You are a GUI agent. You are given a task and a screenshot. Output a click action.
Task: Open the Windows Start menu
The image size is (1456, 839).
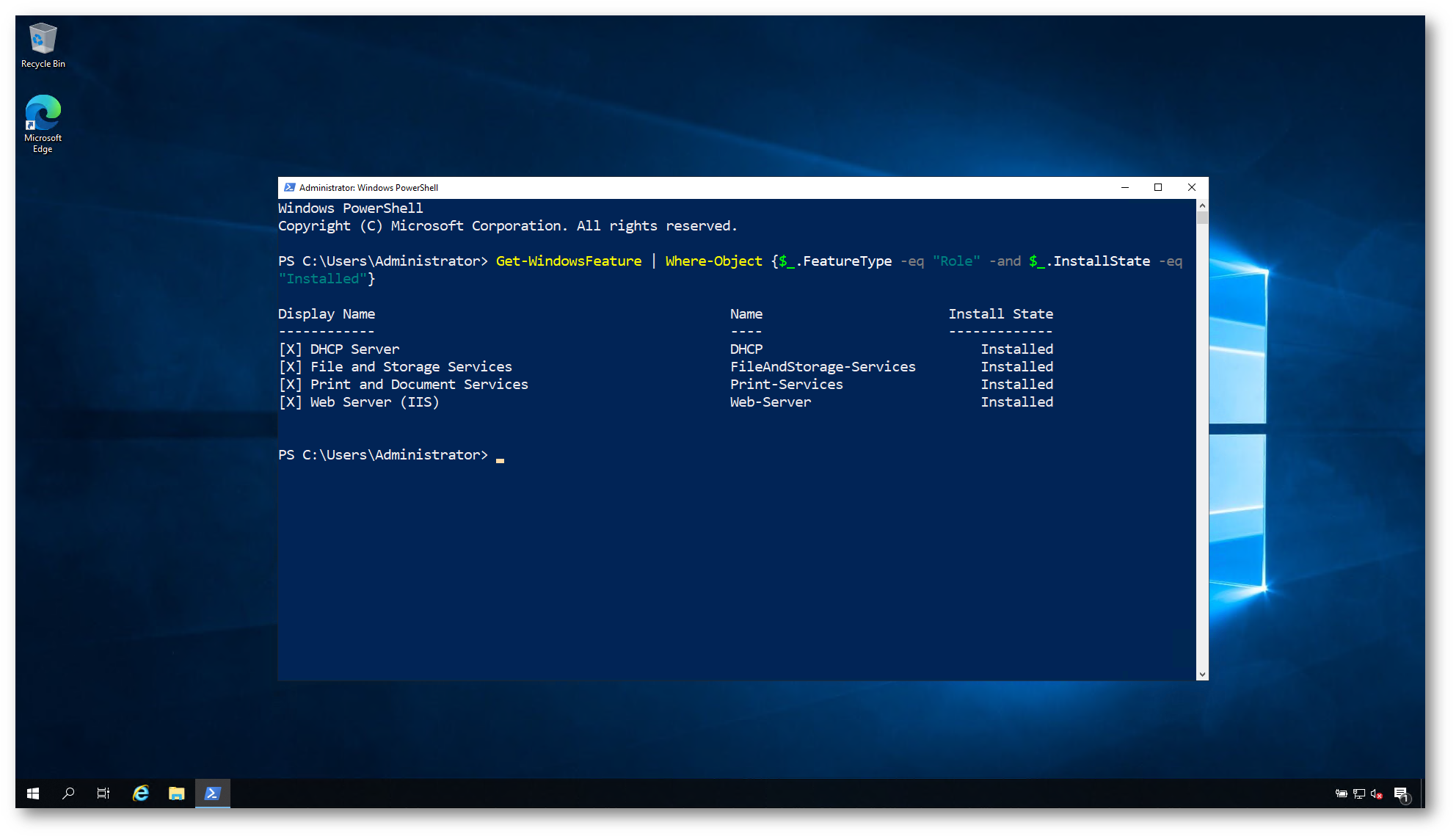tap(33, 793)
